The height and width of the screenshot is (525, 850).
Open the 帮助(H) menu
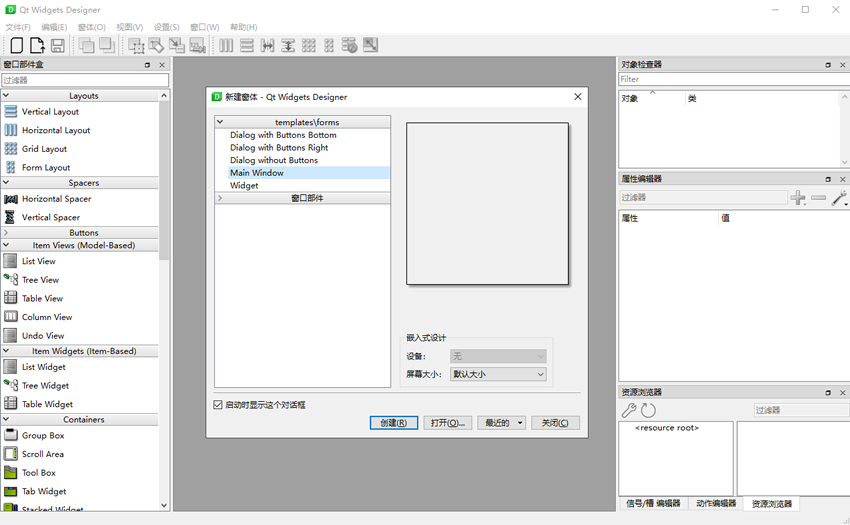(x=243, y=27)
